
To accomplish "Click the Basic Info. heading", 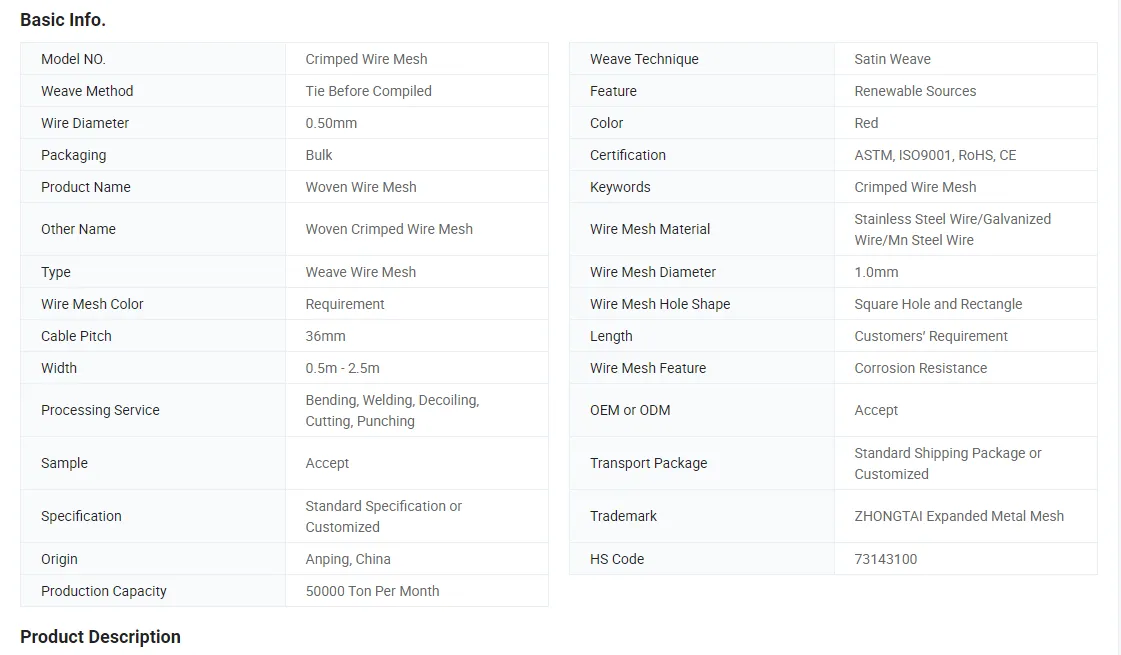I will click(63, 20).
